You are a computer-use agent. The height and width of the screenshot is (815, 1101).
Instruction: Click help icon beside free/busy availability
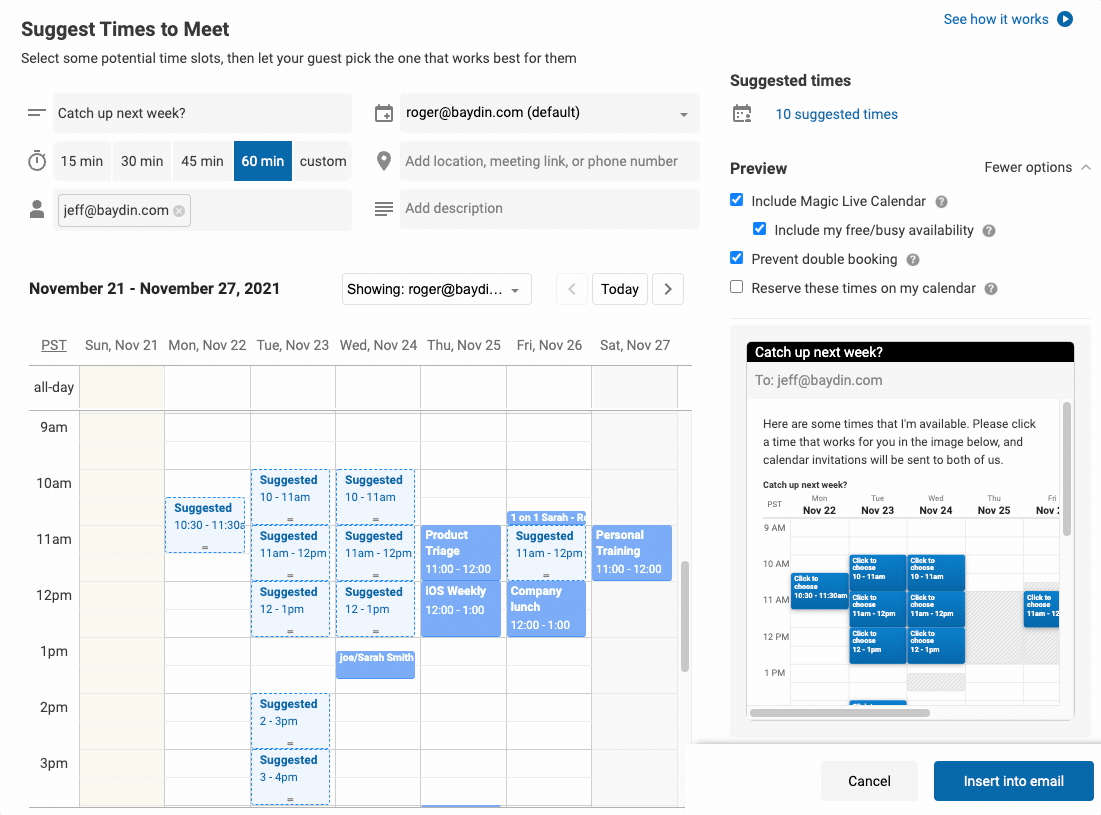tap(989, 231)
